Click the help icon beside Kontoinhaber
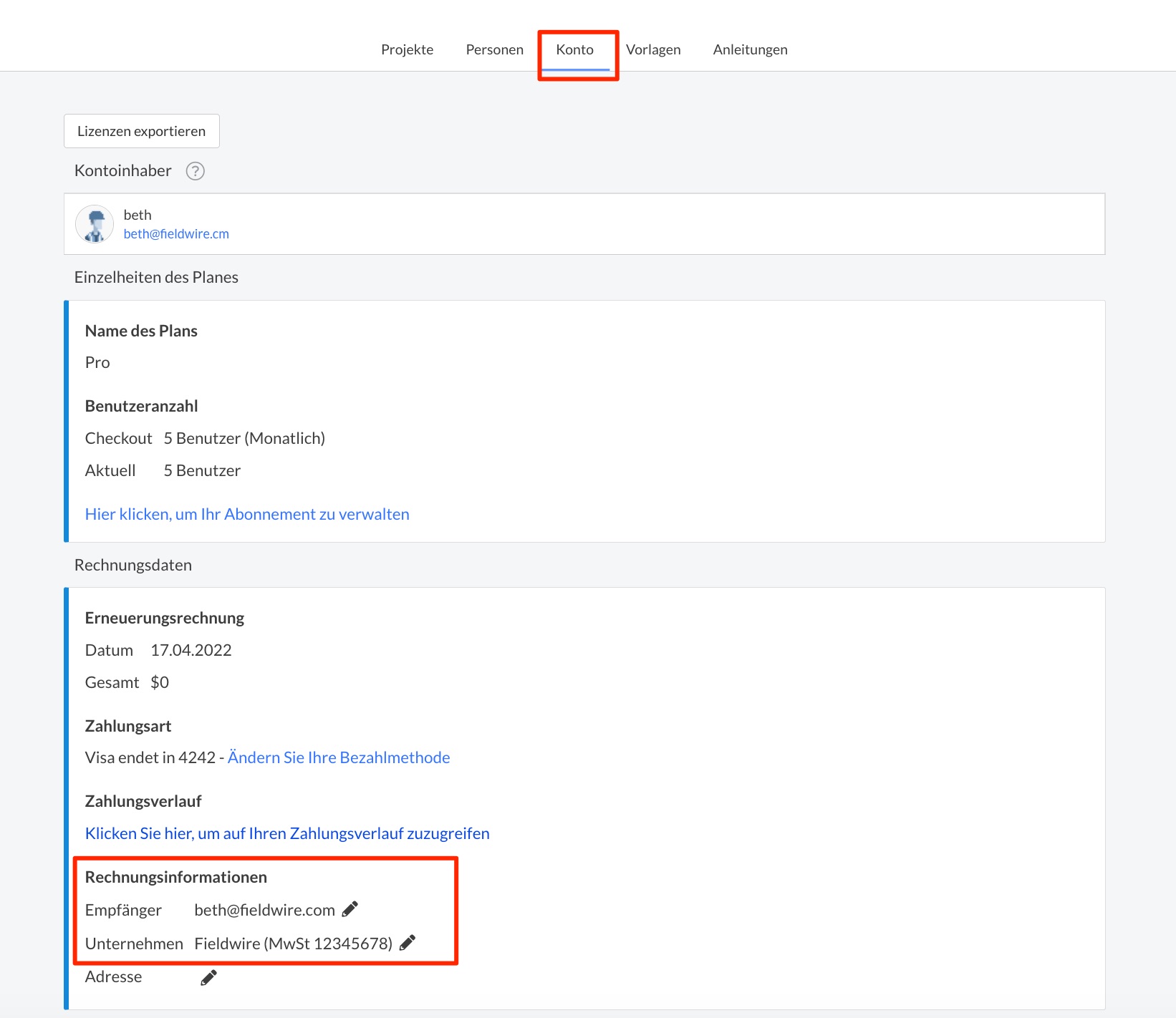Viewport: 1176px width, 1018px height. point(195,171)
